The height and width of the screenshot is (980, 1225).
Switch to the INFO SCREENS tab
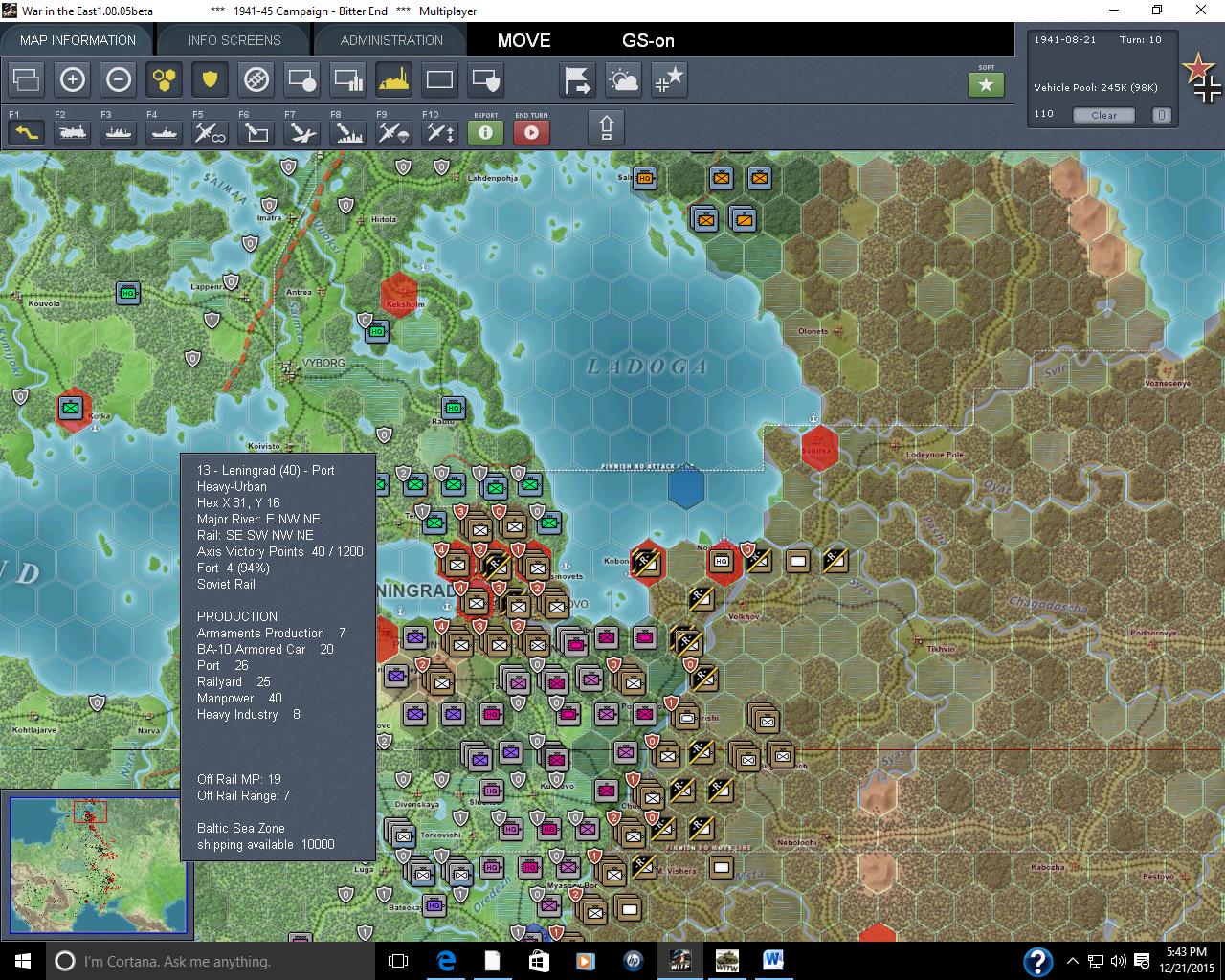[x=234, y=40]
